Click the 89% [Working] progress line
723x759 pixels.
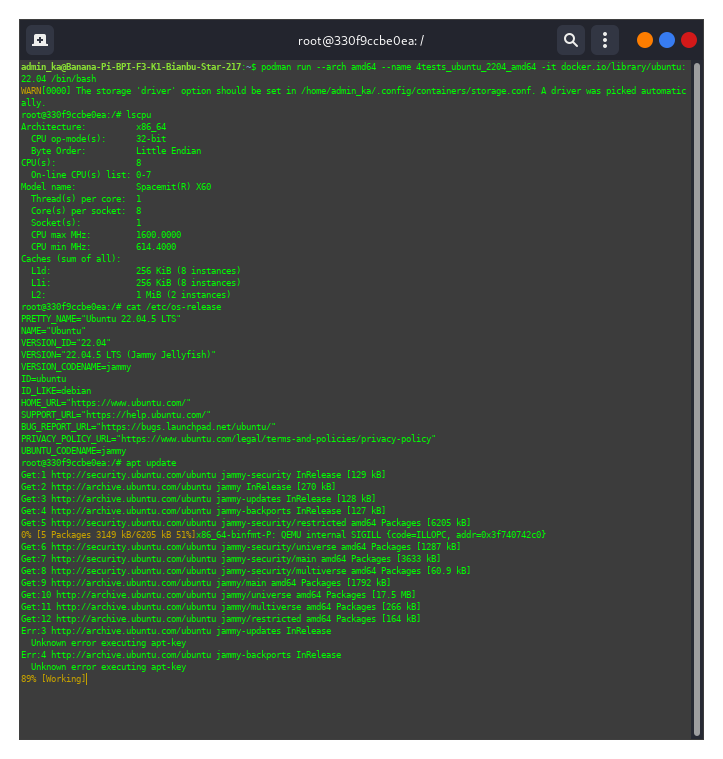[x=53, y=679]
